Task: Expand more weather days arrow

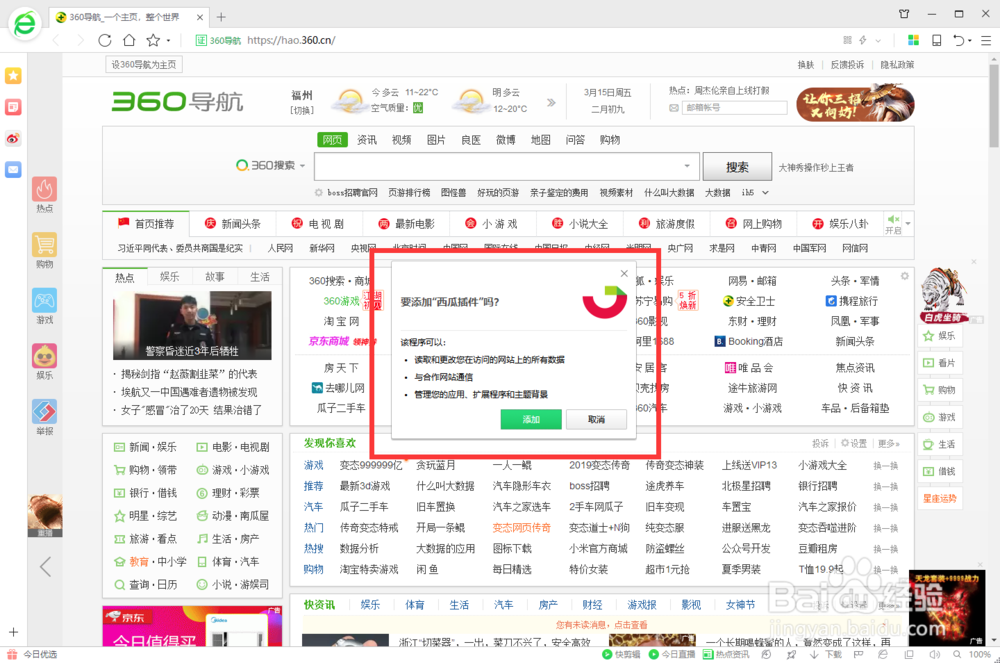Action: (x=551, y=102)
